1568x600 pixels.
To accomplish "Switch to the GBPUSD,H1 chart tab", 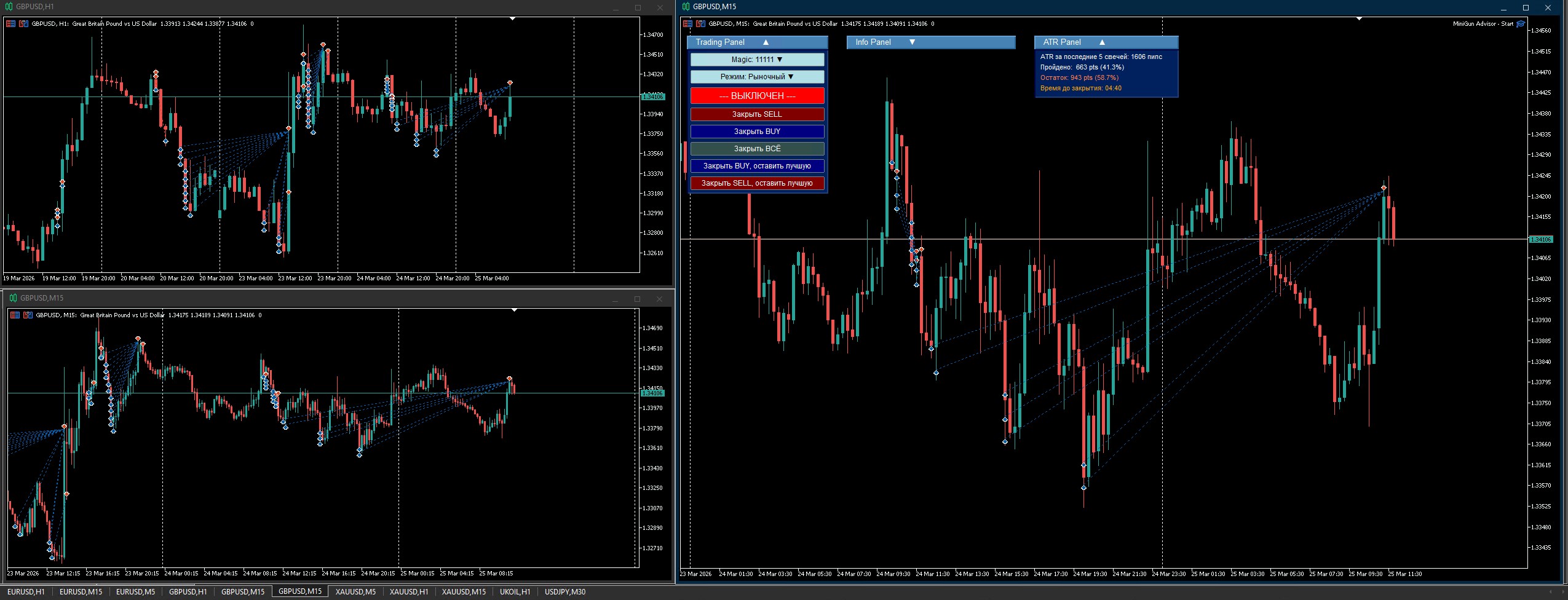I will point(188,592).
